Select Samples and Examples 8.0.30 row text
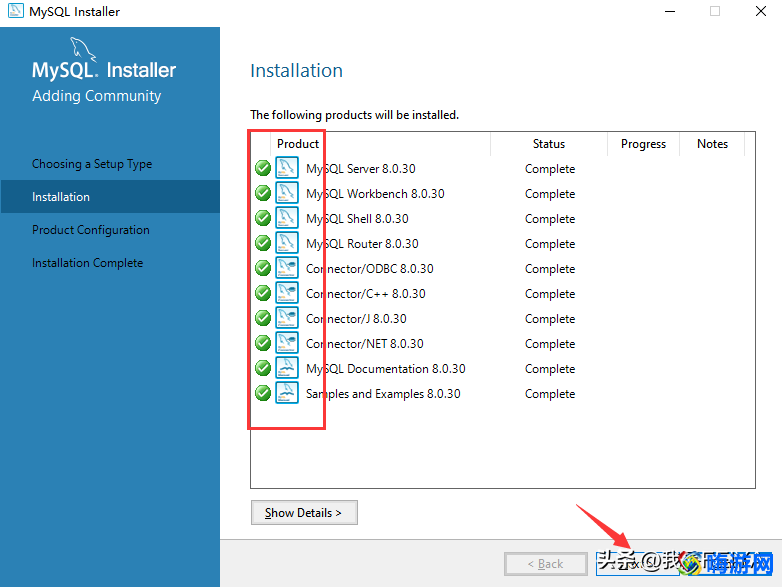Viewport: 782px width, 587px height. [x=383, y=393]
